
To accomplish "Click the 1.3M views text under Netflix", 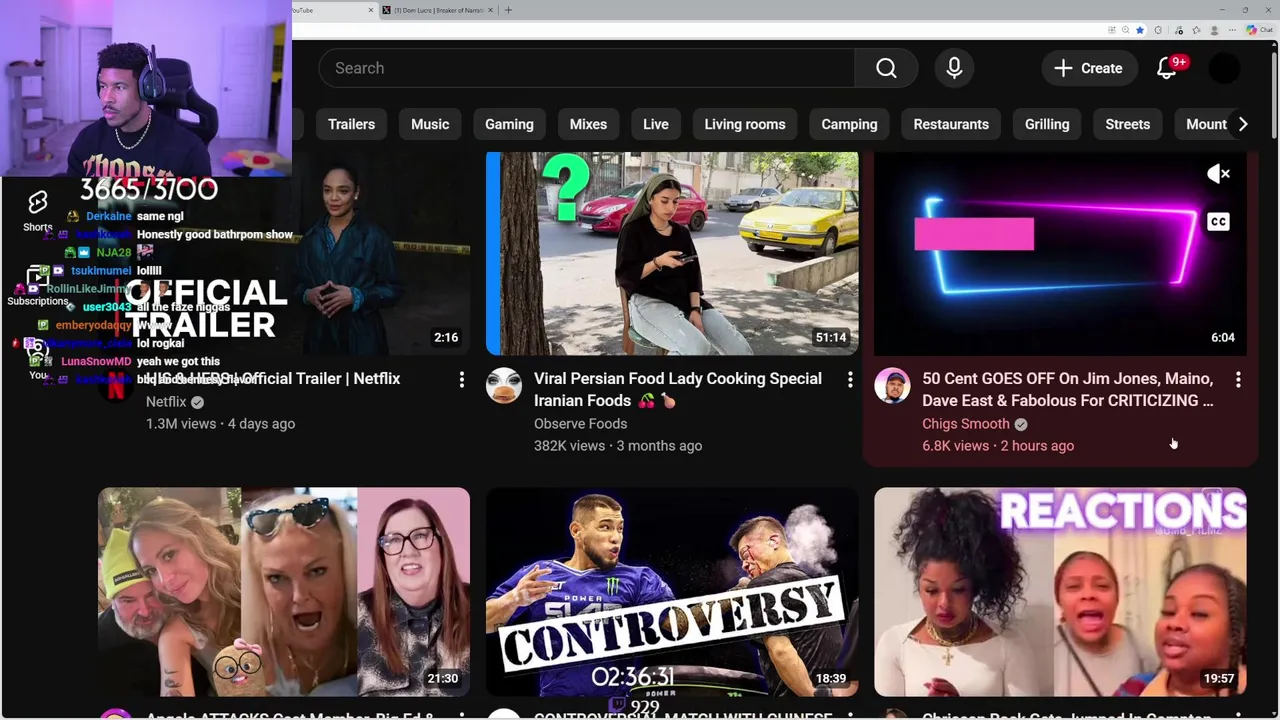I will 181,424.
